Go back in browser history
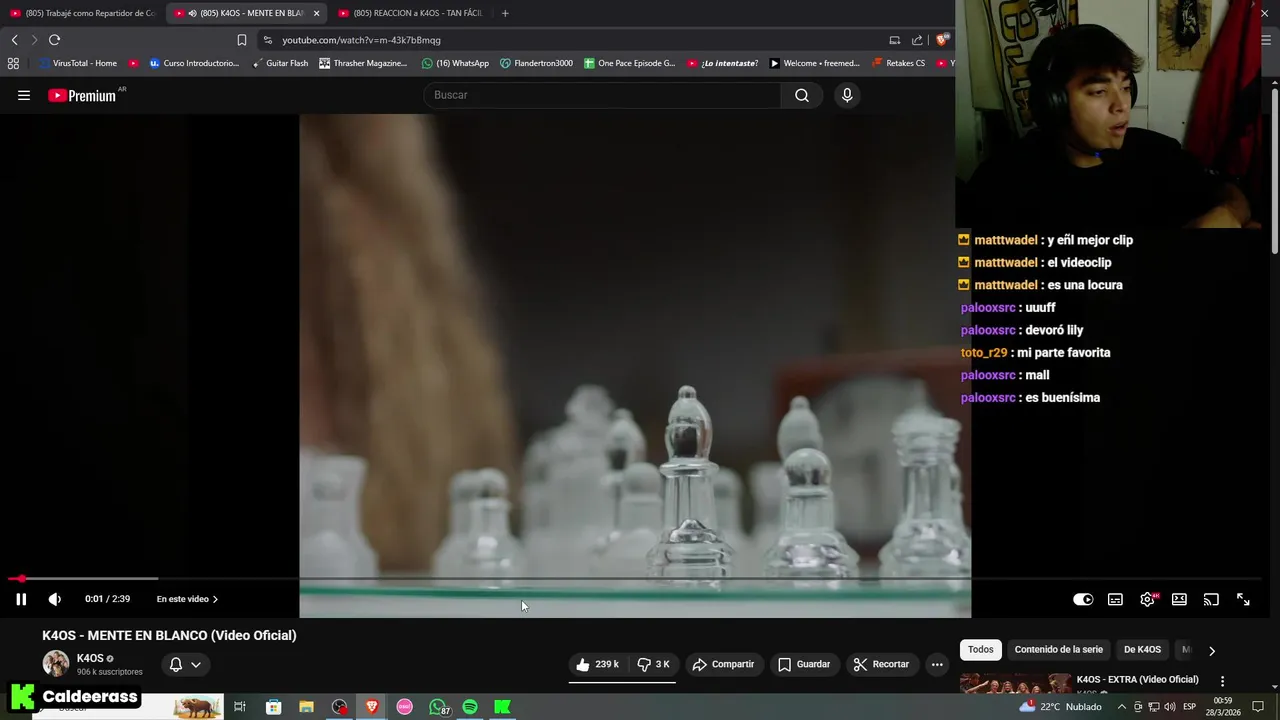The width and height of the screenshot is (1280, 720). pos(14,40)
